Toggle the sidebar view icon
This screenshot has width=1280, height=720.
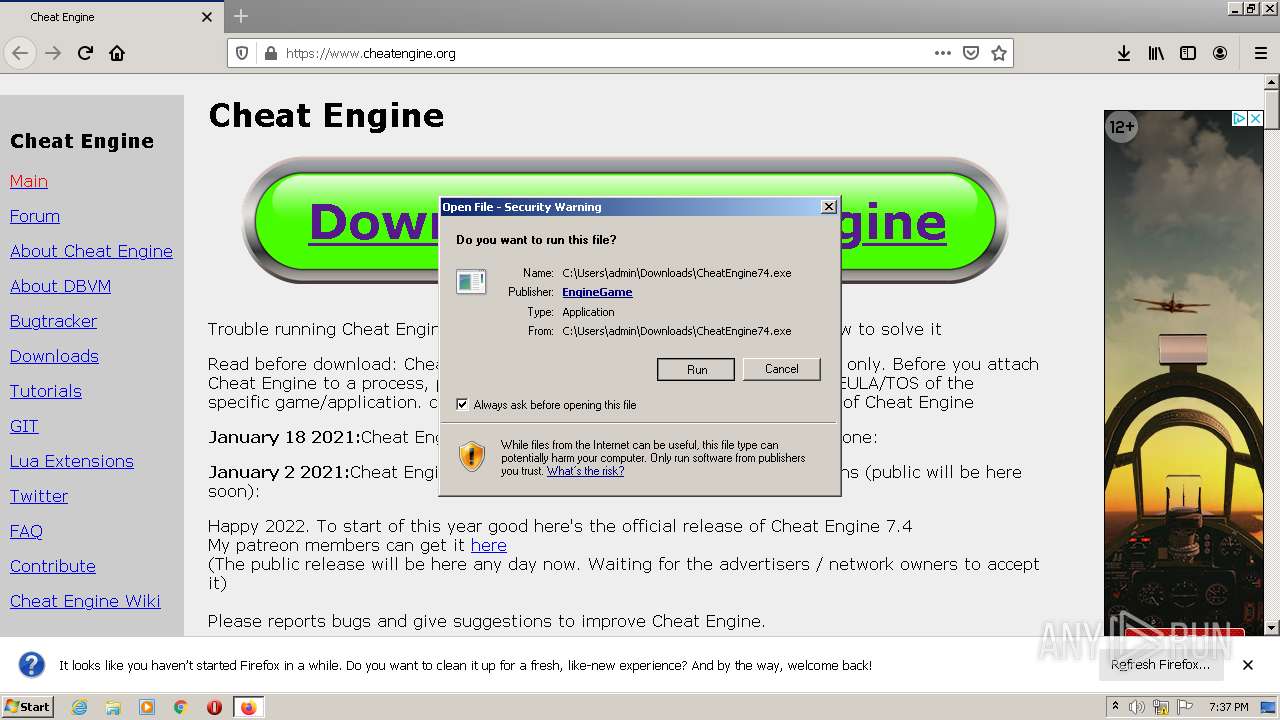click(1188, 53)
